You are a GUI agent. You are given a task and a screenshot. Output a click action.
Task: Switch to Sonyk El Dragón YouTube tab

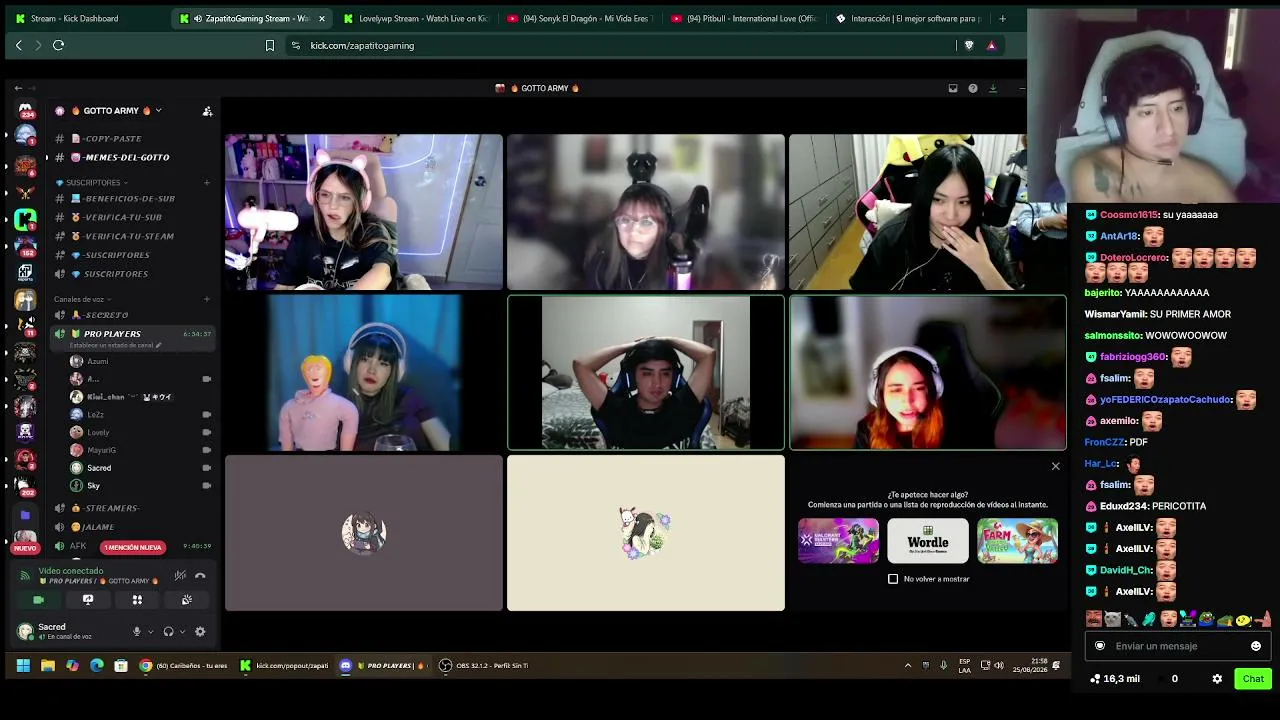(579, 18)
